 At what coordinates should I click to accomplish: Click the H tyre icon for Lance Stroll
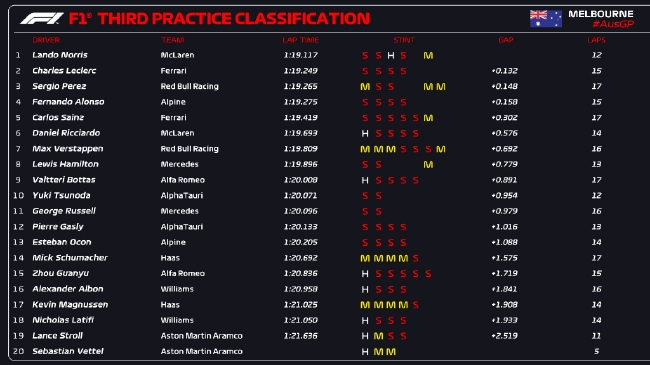point(365,336)
